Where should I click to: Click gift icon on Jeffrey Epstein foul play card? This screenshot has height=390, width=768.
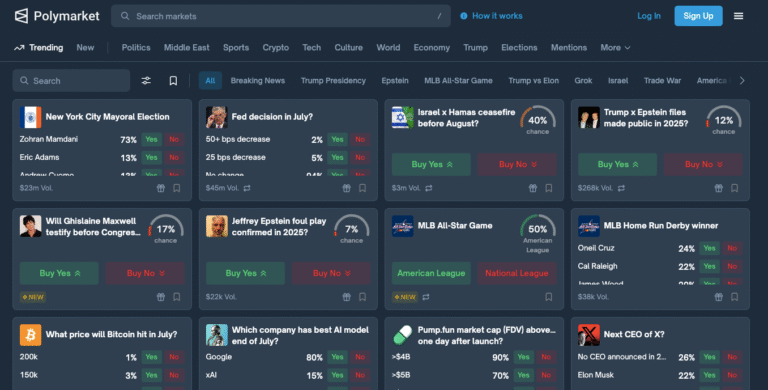click(x=346, y=297)
